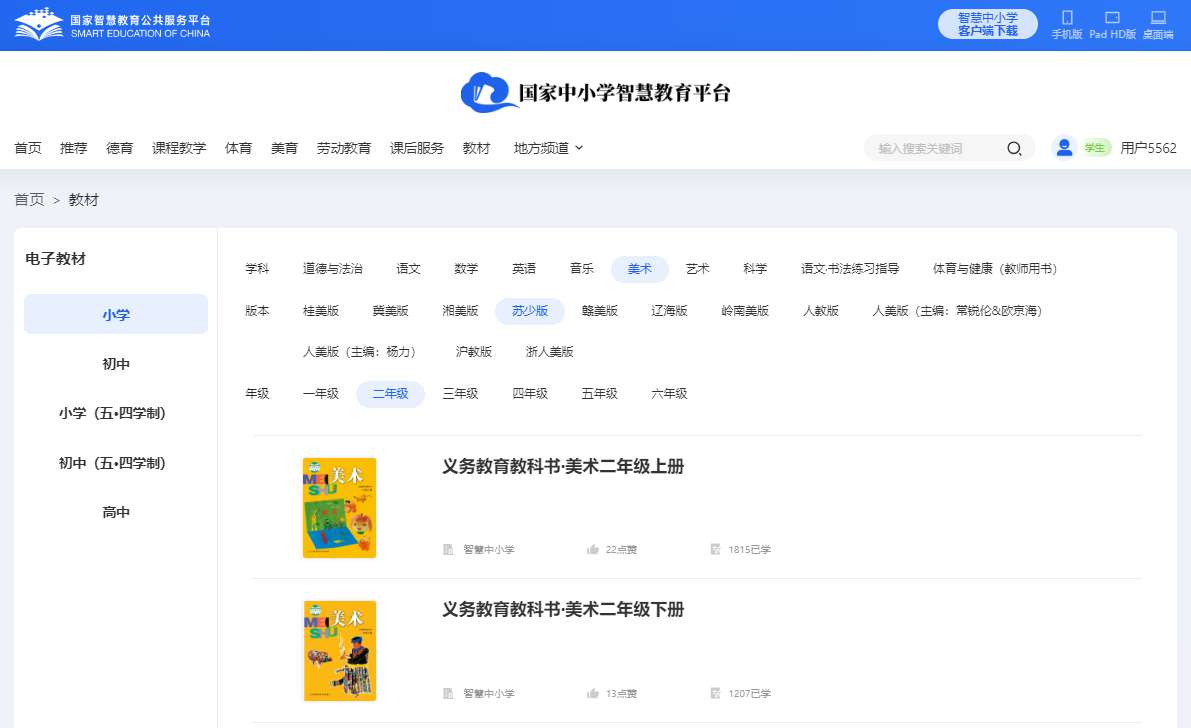Click the learned-count icon for 二年级上册
This screenshot has height=728, width=1191.
tap(715, 549)
